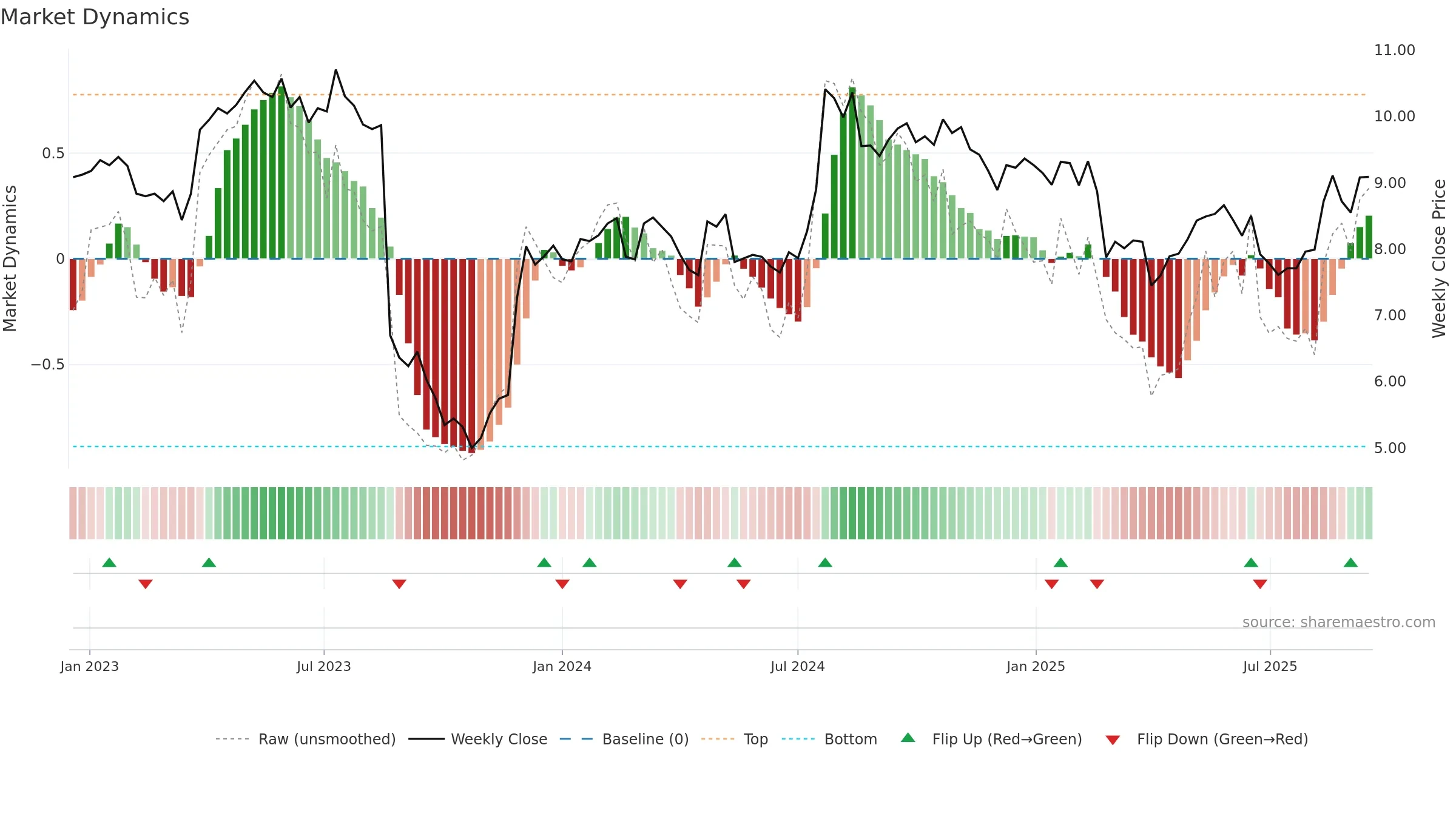Toggle the Top legend entry
Screen dimensions: 1456x819
click(735, 739)
